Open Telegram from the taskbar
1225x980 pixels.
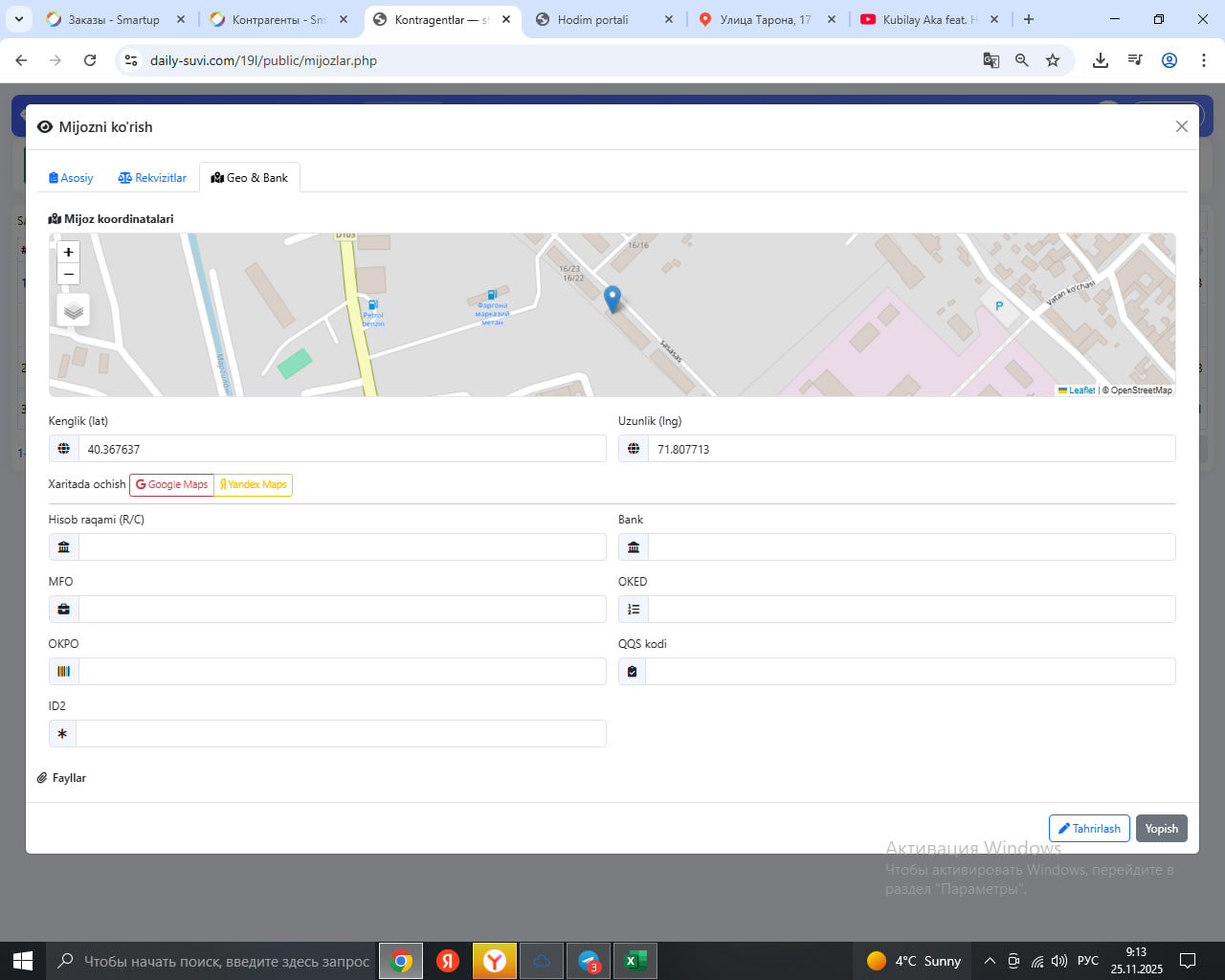tap(589, 961)
